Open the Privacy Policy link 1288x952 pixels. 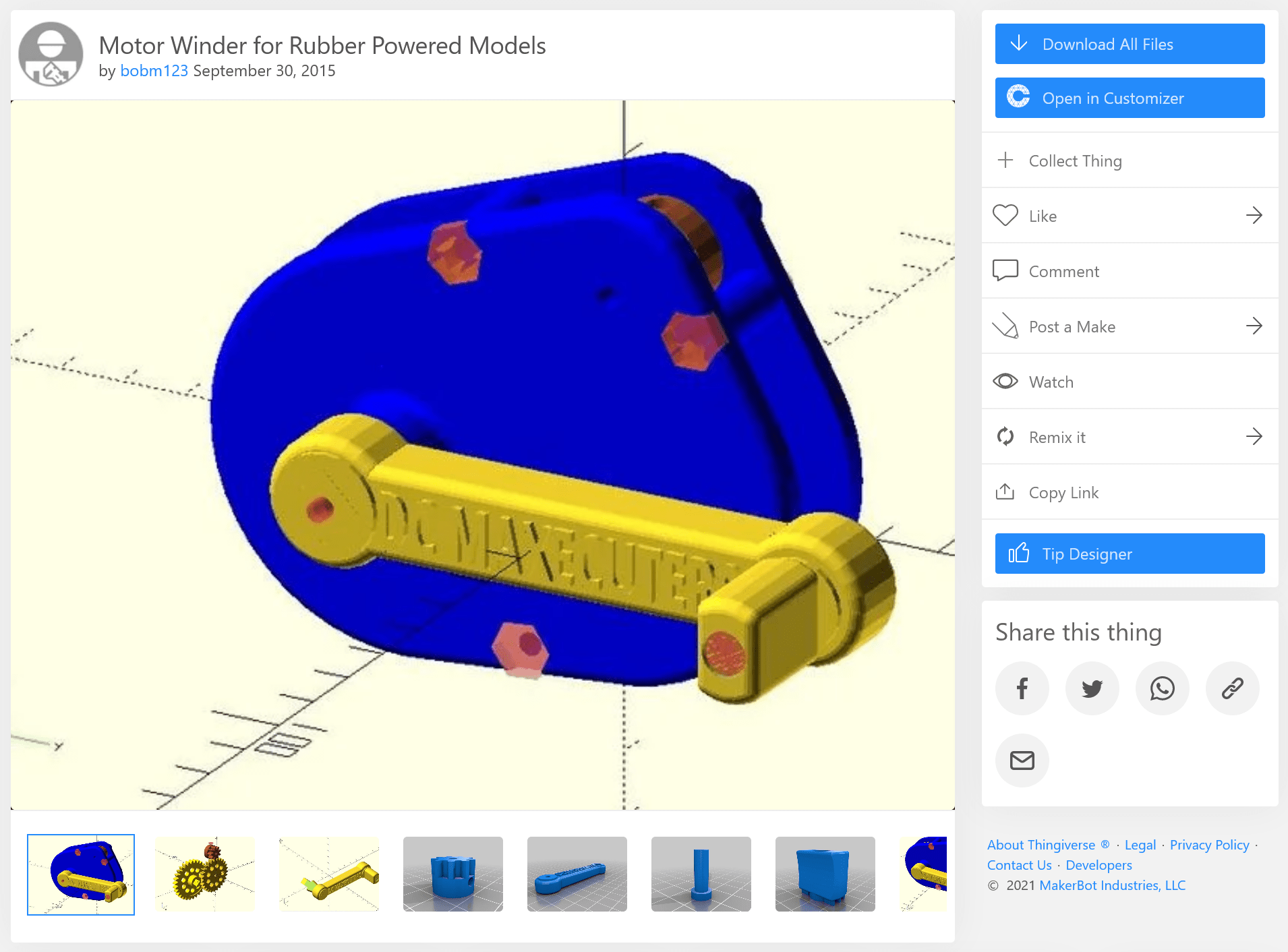click(x=1210, y=845)
